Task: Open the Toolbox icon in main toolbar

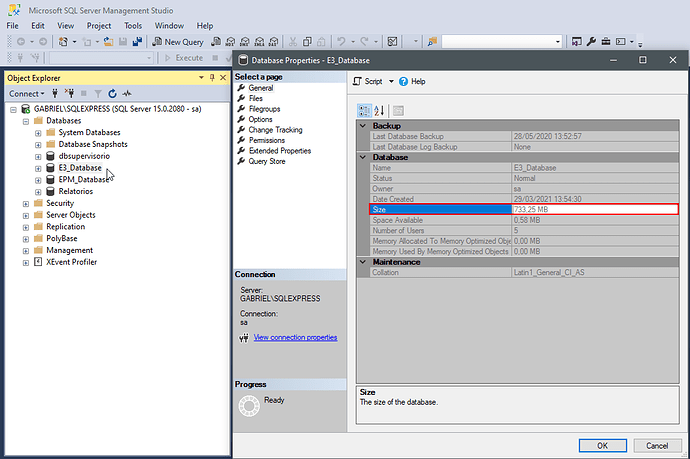Action: (606, 42)
